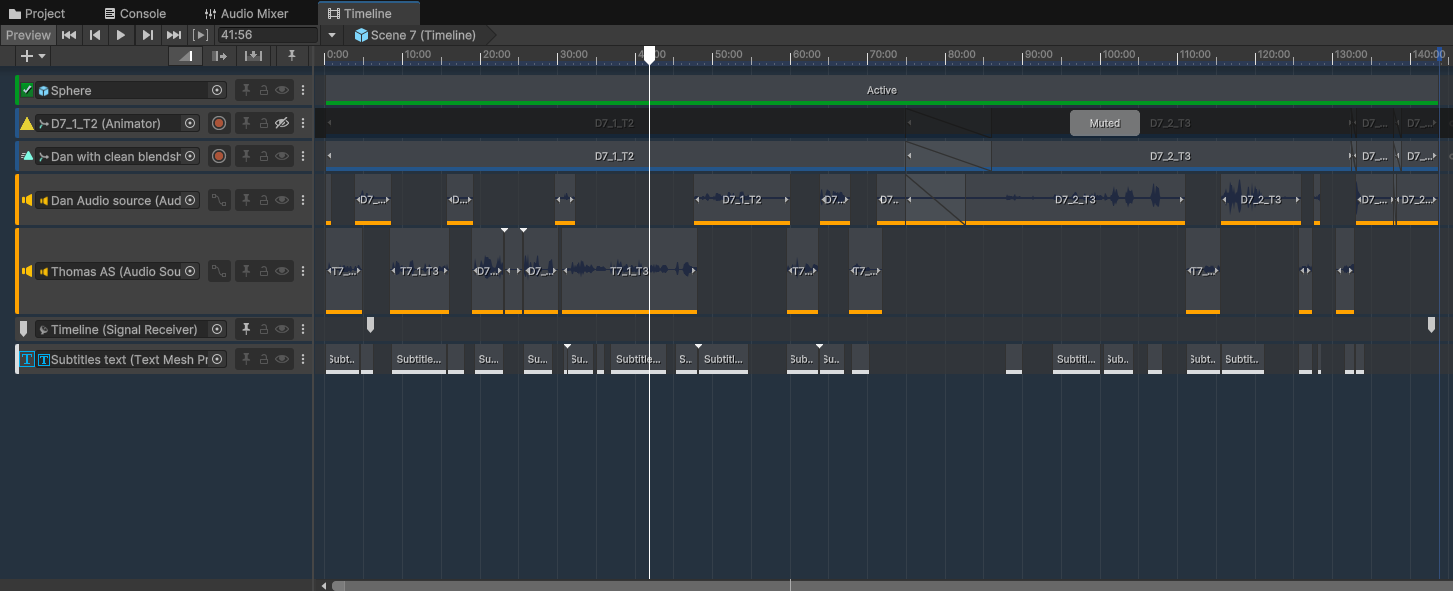
Task: Open Thomas AS track options menu
Action: [303, 271]
